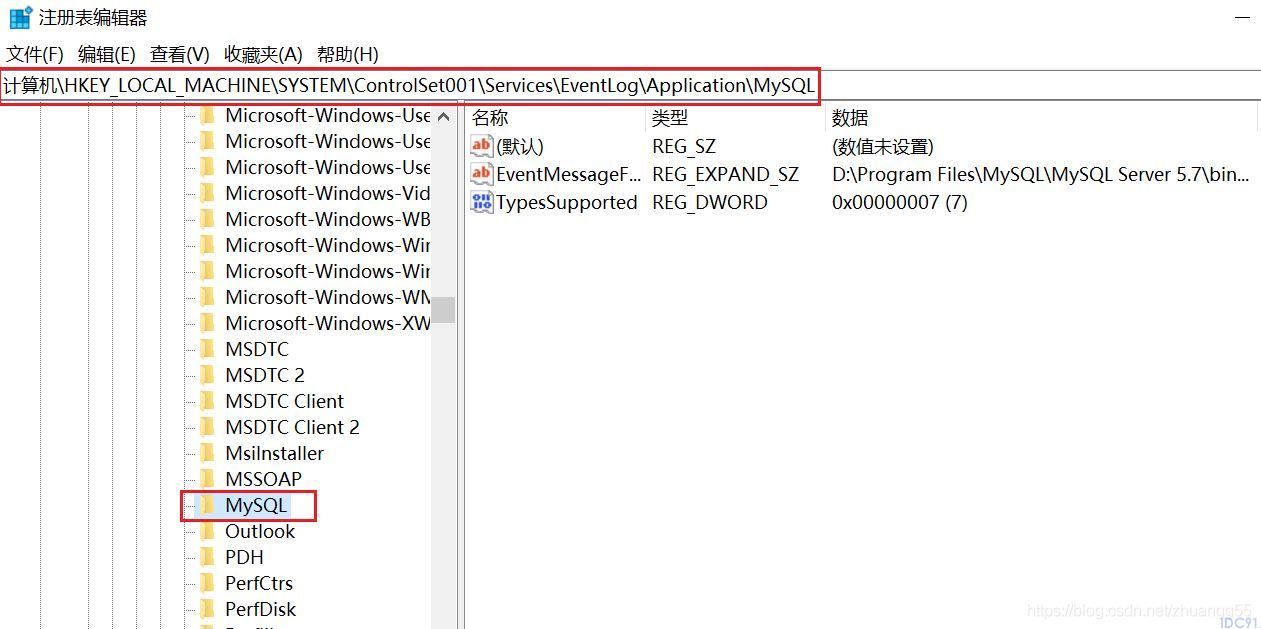1261x629 pixels.
Task: Click the Microsoft-Windows-Vid folder icon
Action: point(208,193)
